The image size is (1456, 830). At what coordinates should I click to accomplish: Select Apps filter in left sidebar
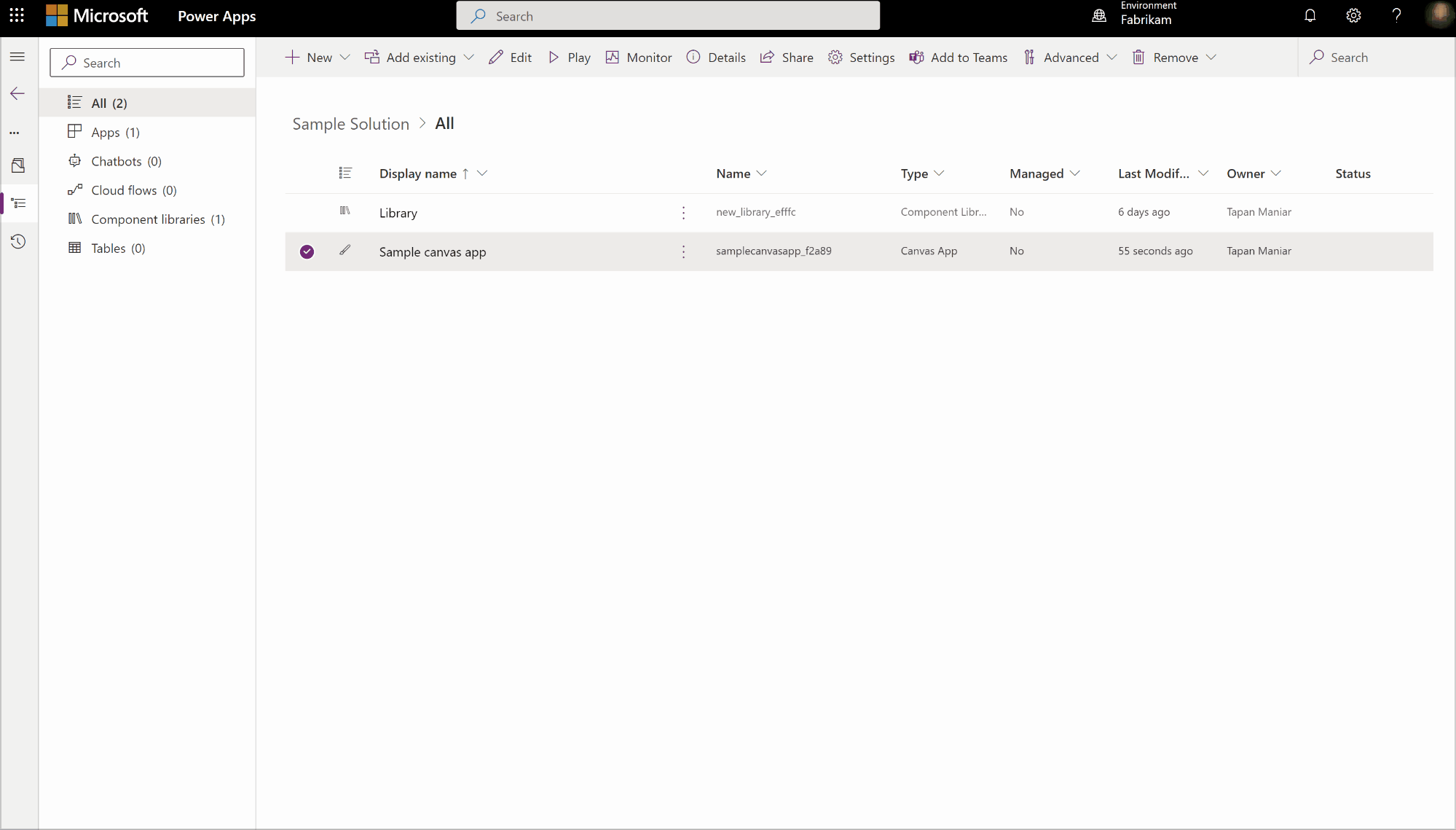click(x=115, y=131)
